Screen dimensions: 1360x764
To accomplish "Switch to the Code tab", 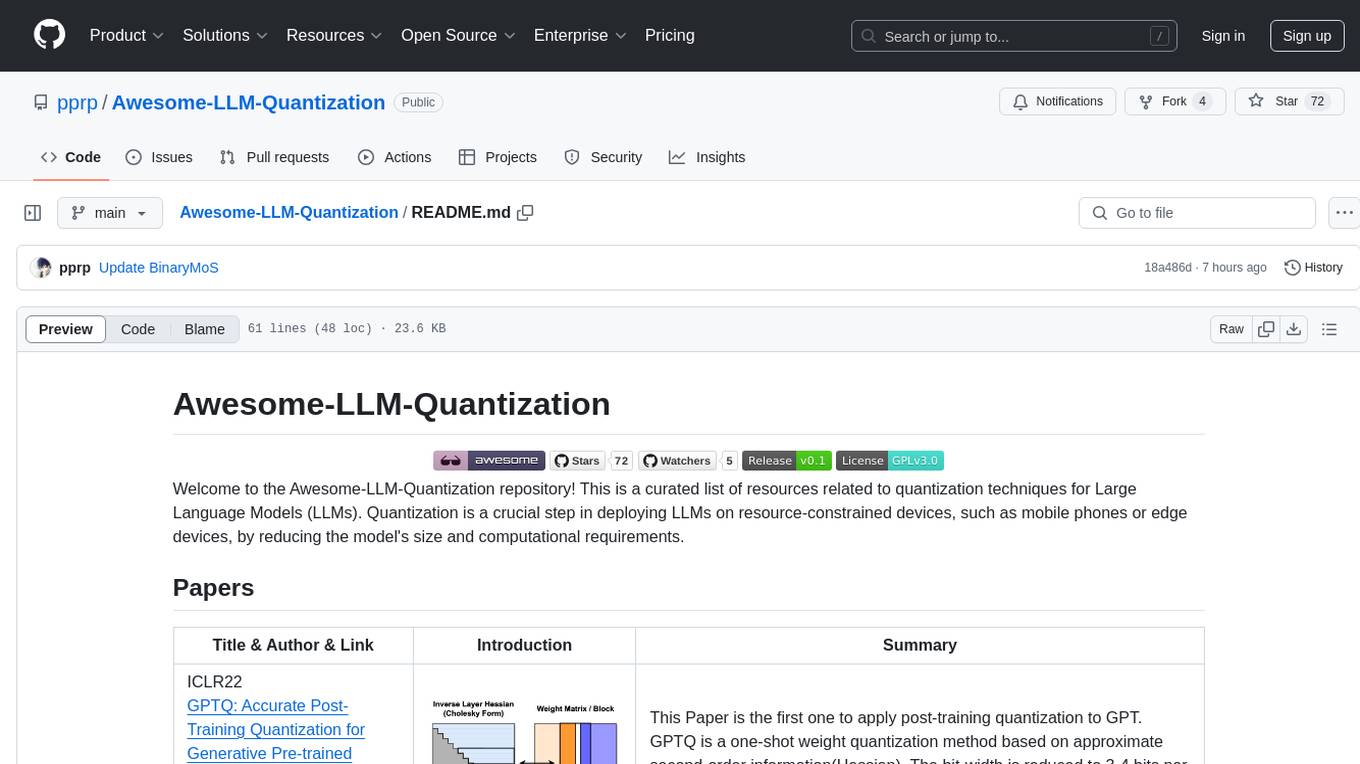I will (70, 157).
